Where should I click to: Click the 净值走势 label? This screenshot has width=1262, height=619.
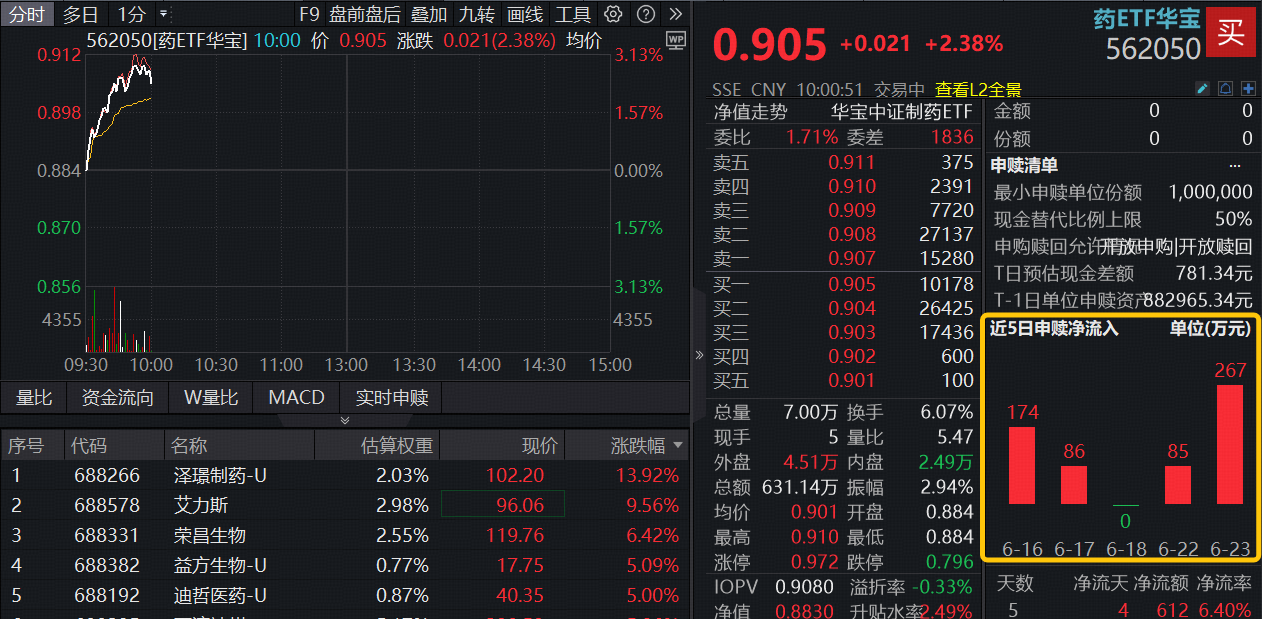751,112
